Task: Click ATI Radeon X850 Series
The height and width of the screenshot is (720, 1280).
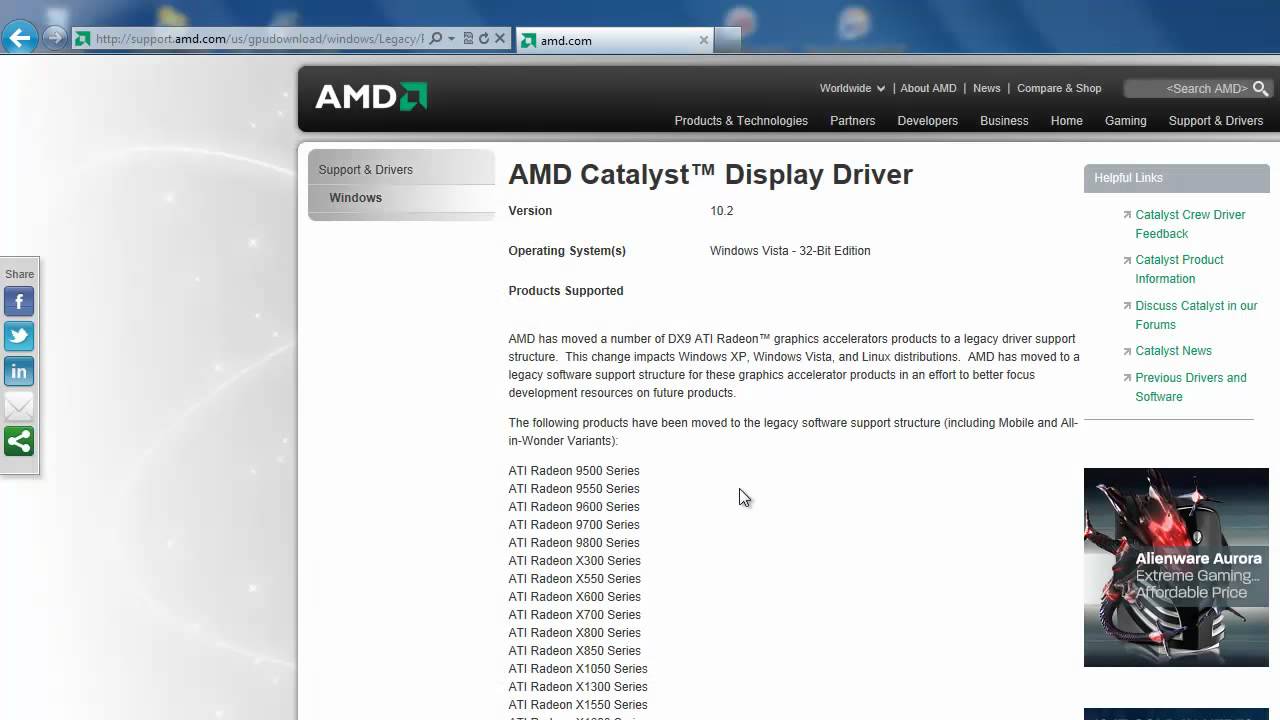Action: coord(574,651)
